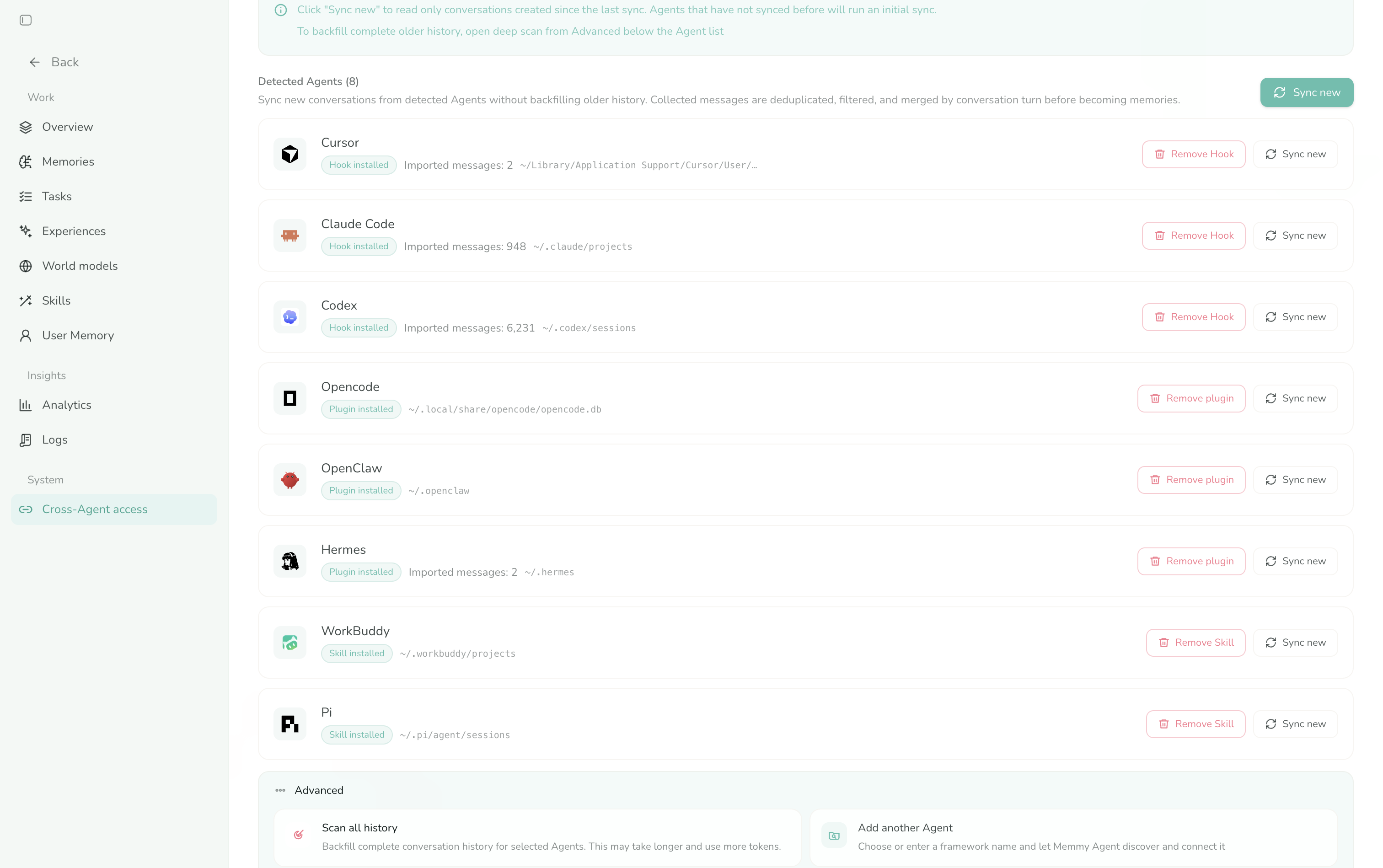Click the Hook installed badge for Codex
1383x868 pixels.
click(359, 328)
